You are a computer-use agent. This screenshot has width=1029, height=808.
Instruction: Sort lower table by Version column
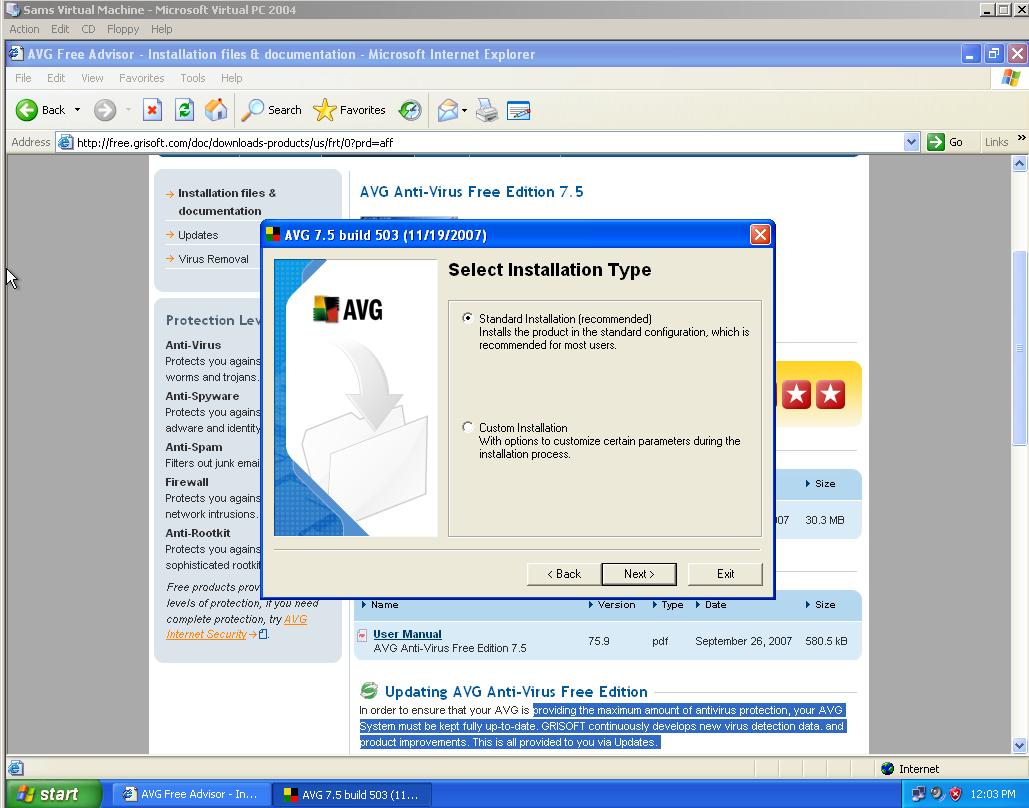616,605
